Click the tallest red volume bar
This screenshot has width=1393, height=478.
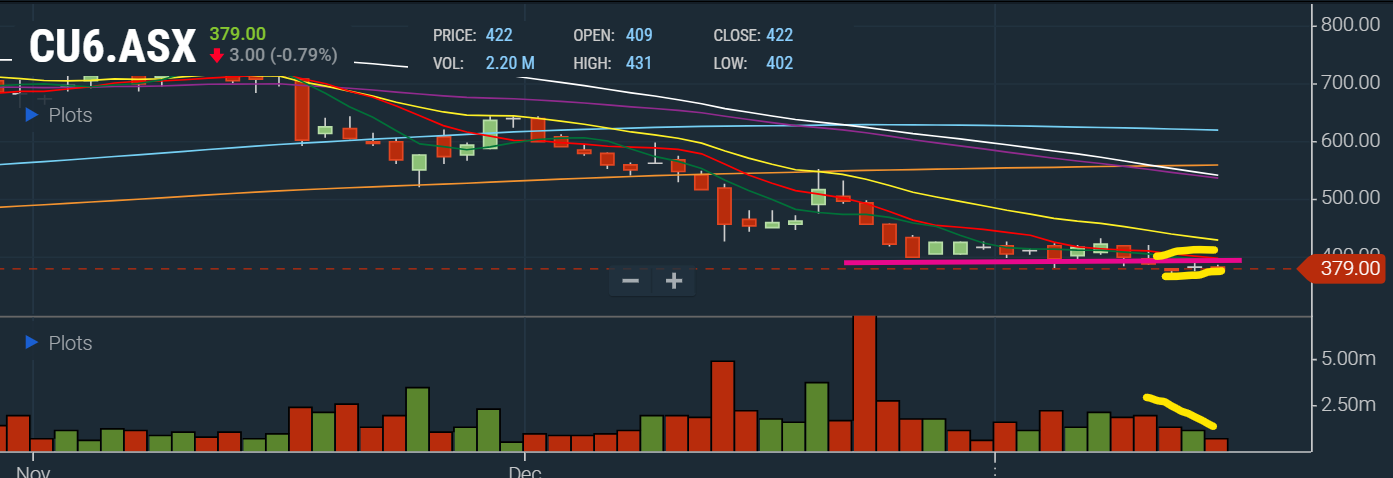[864, 384]
